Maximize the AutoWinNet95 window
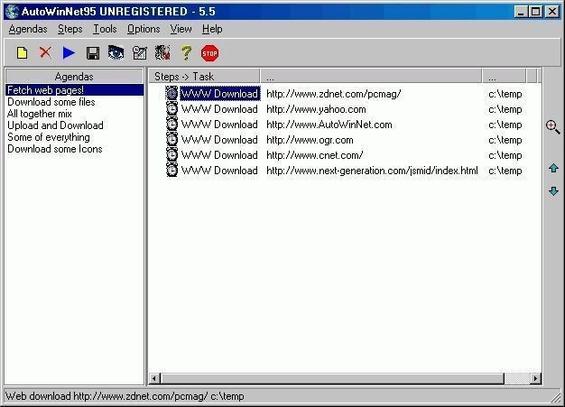565x407 pixels. coord(535,12)
